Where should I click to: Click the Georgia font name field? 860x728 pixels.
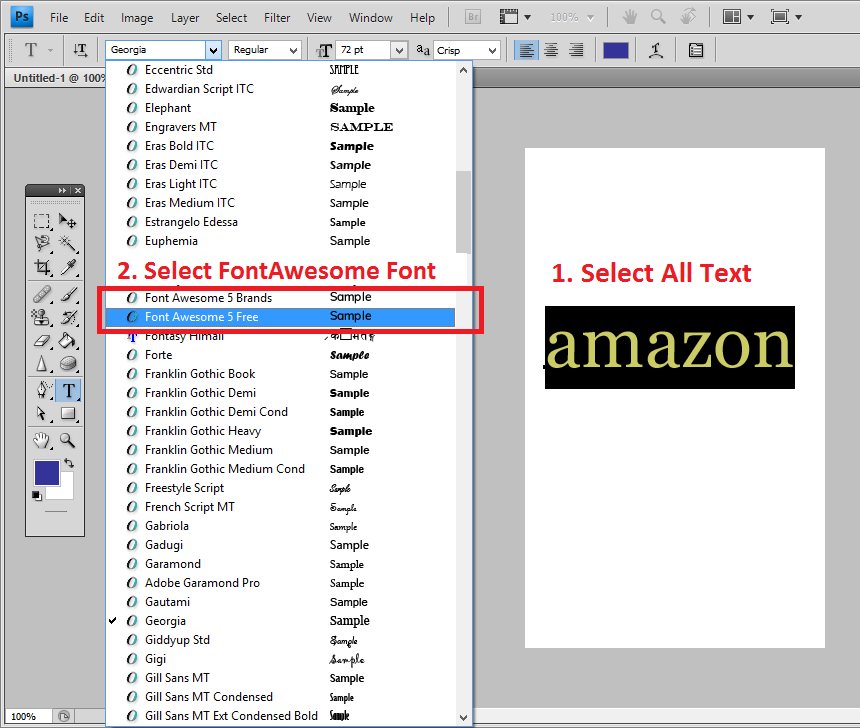click(x=156, y=50)
